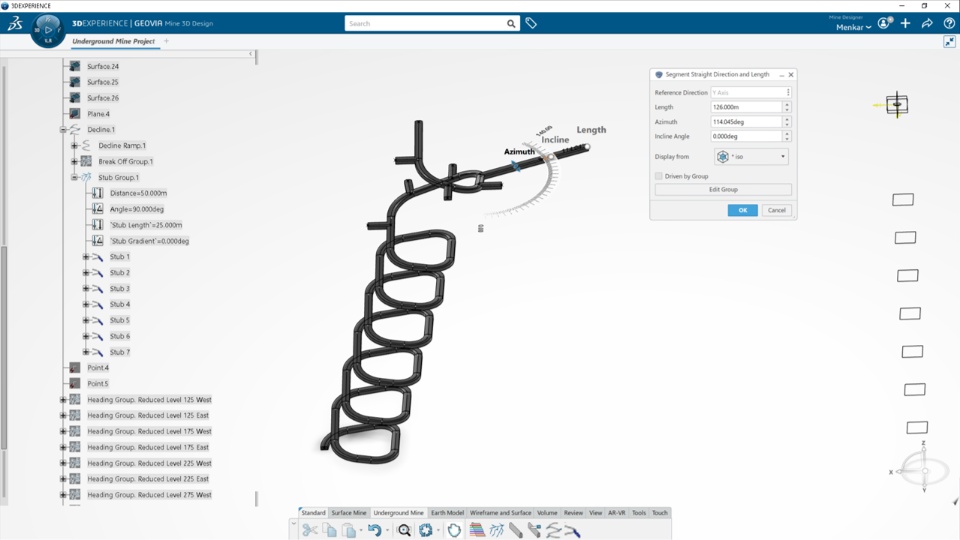Open the Menkar user name dropdown
This screenshot has width=960, height=540.
pyautogui.click(x=853, y=27)
